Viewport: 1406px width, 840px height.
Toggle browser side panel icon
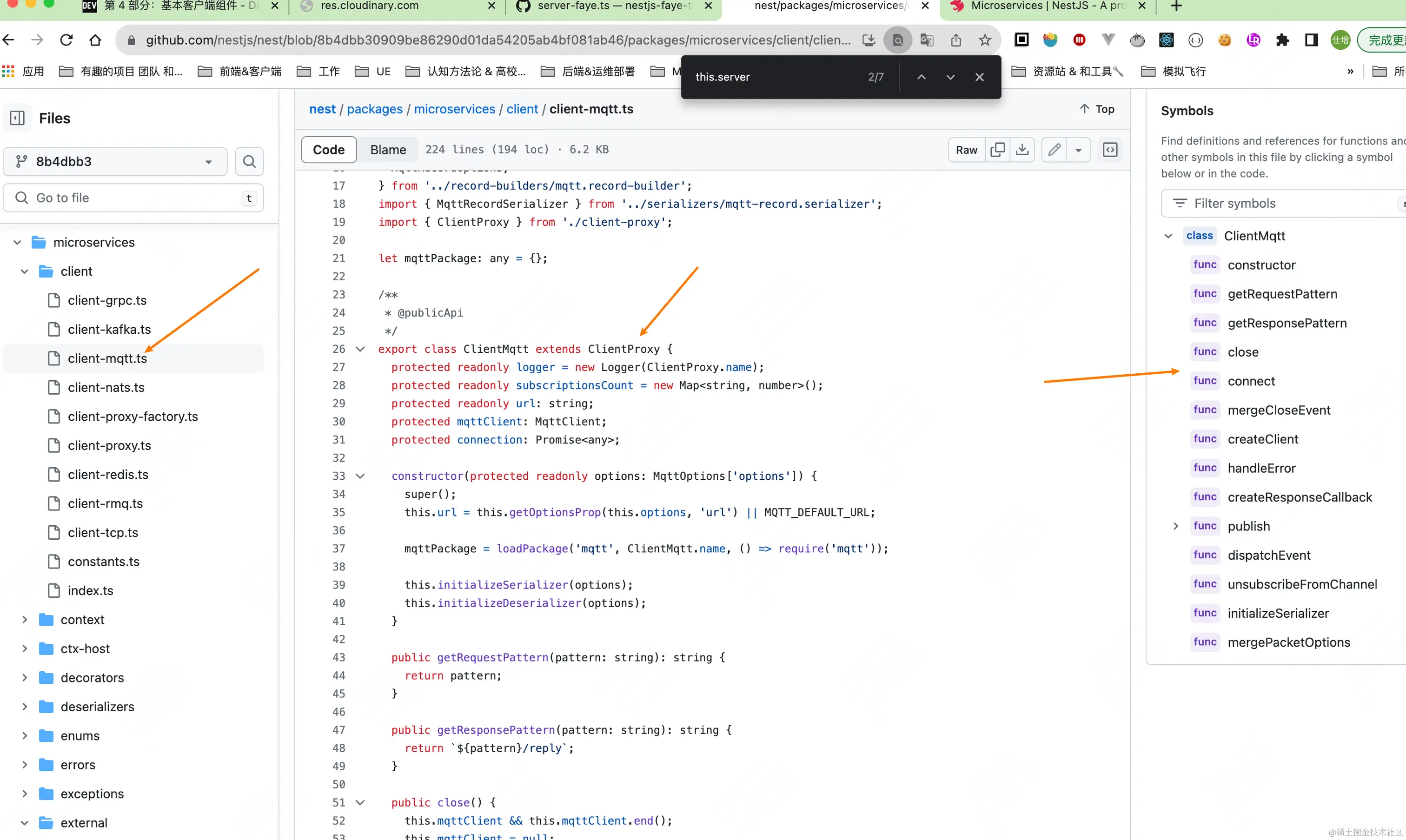point(1312,40)
